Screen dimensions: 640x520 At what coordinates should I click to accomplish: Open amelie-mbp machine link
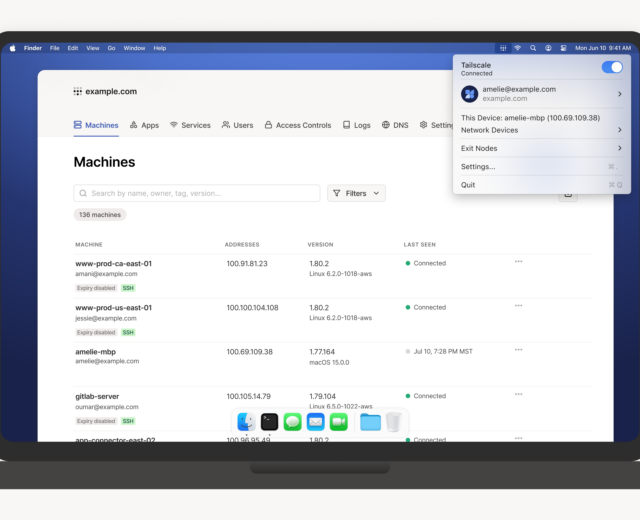[96, 352]
